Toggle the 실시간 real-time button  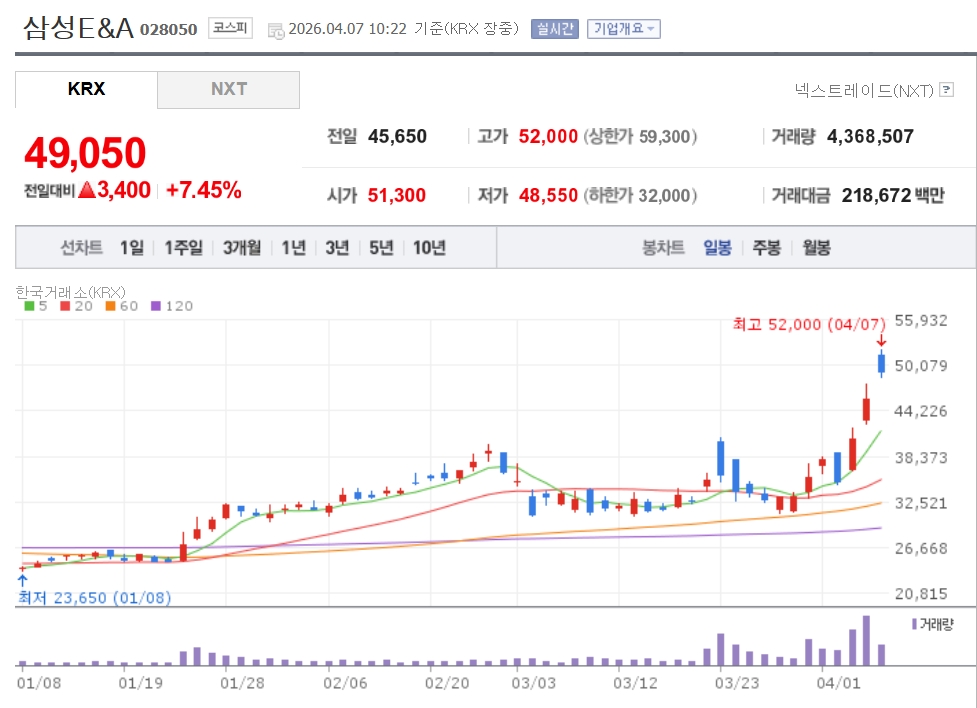click(x=554, y=28)
